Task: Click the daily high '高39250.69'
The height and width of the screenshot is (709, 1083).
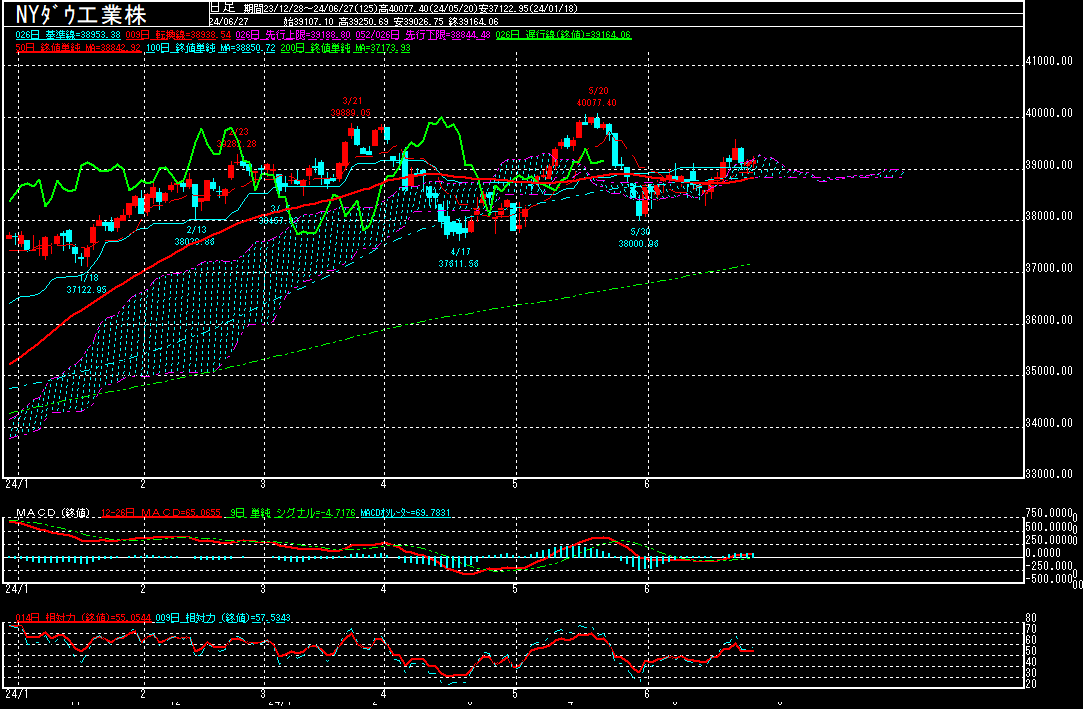Action: tap(363, 21)
